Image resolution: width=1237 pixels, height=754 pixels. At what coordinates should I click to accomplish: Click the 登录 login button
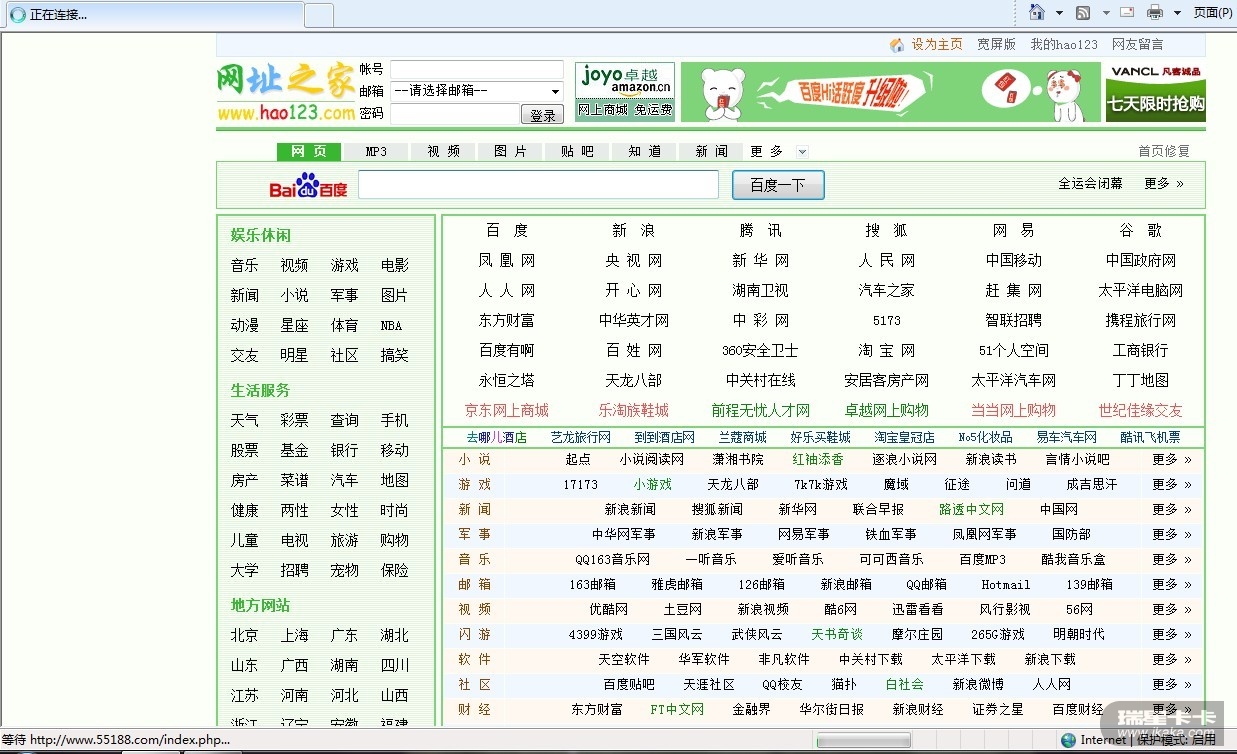click(x=542, y=115)
